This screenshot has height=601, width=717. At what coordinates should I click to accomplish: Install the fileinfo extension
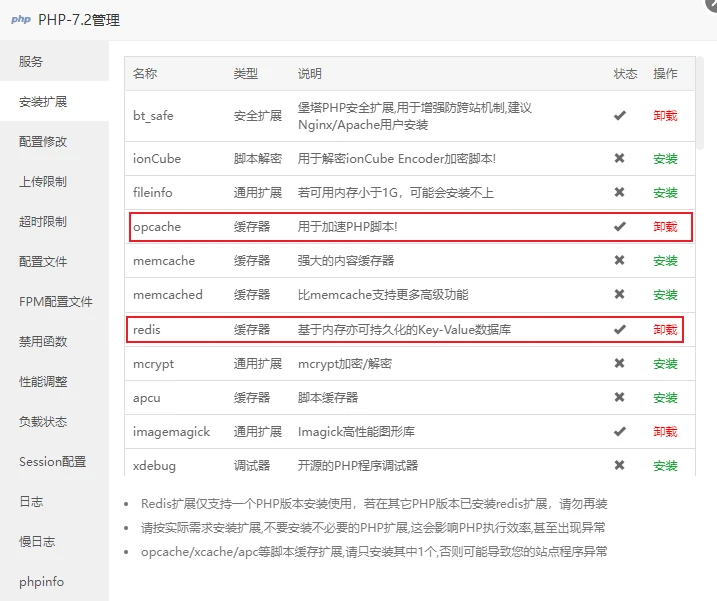pos(665,193)
